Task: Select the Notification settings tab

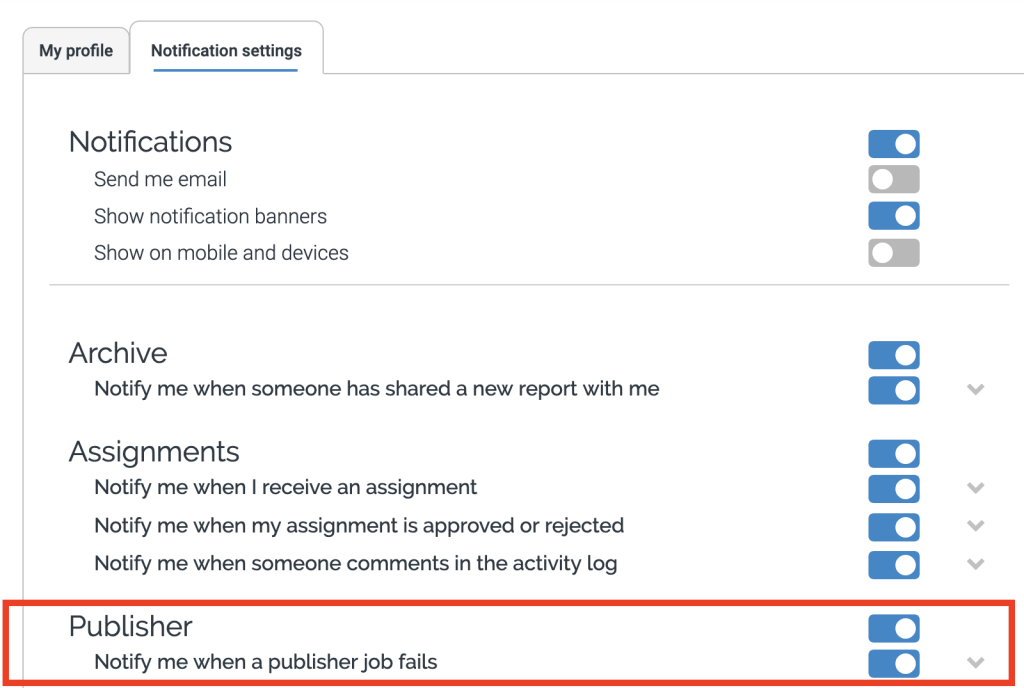Action: pos(226,51)
